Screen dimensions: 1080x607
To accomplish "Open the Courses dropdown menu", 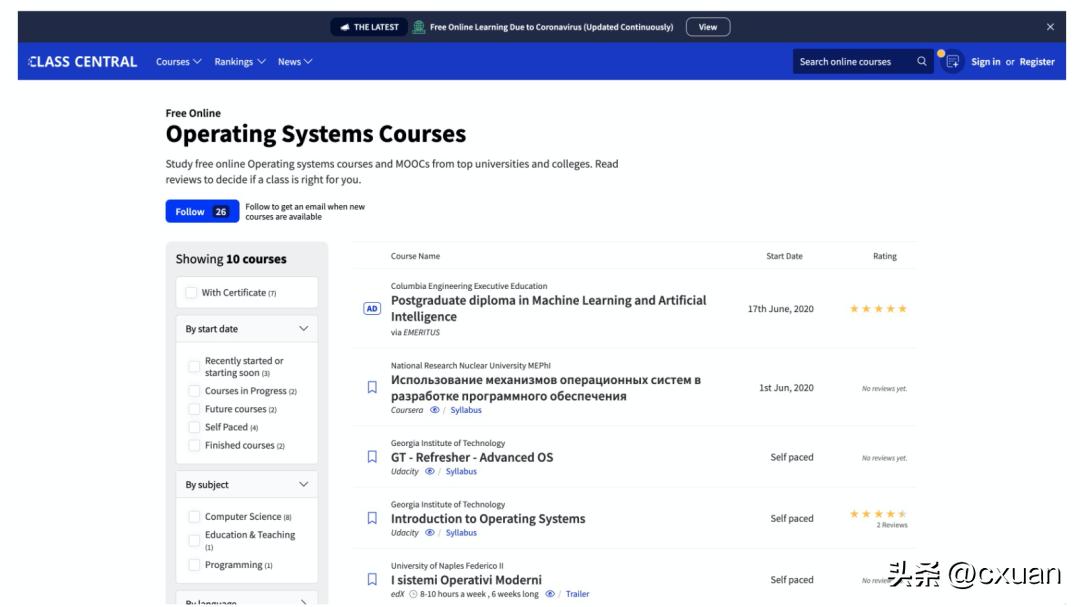I will pos(178,62).
